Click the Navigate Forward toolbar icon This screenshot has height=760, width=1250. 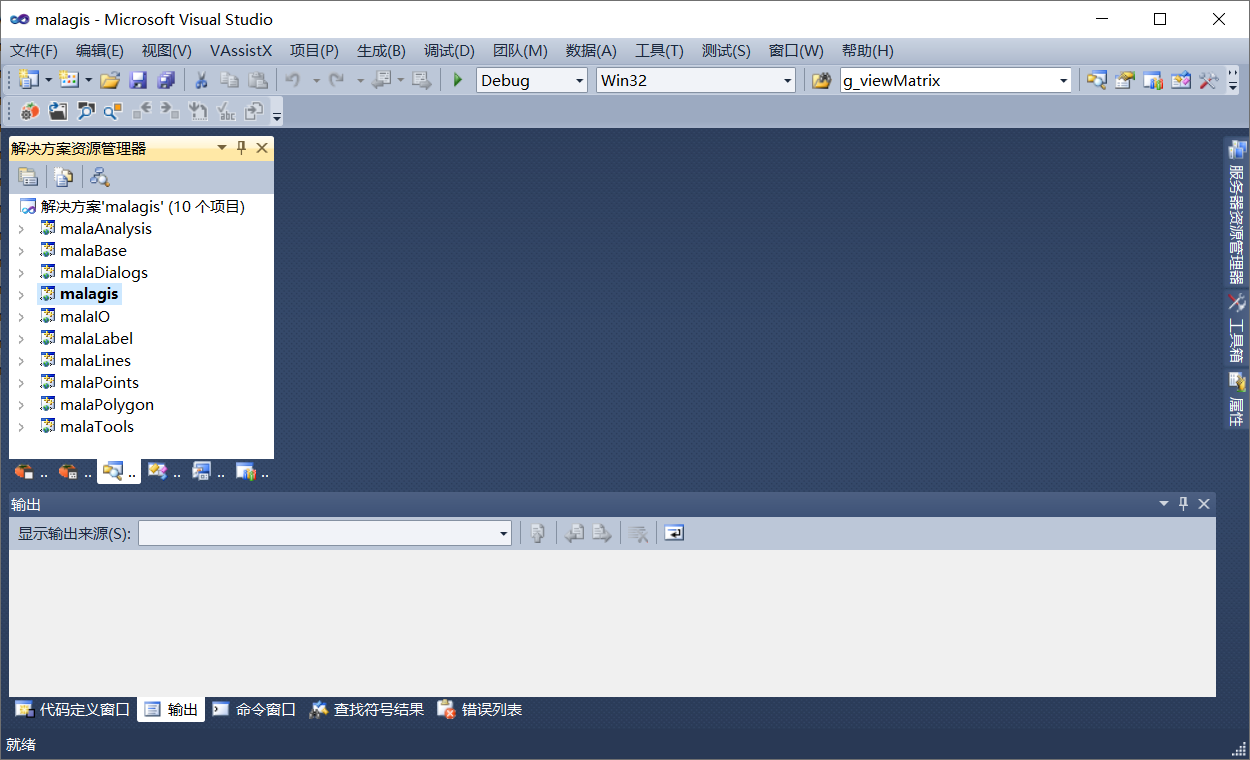421,80
